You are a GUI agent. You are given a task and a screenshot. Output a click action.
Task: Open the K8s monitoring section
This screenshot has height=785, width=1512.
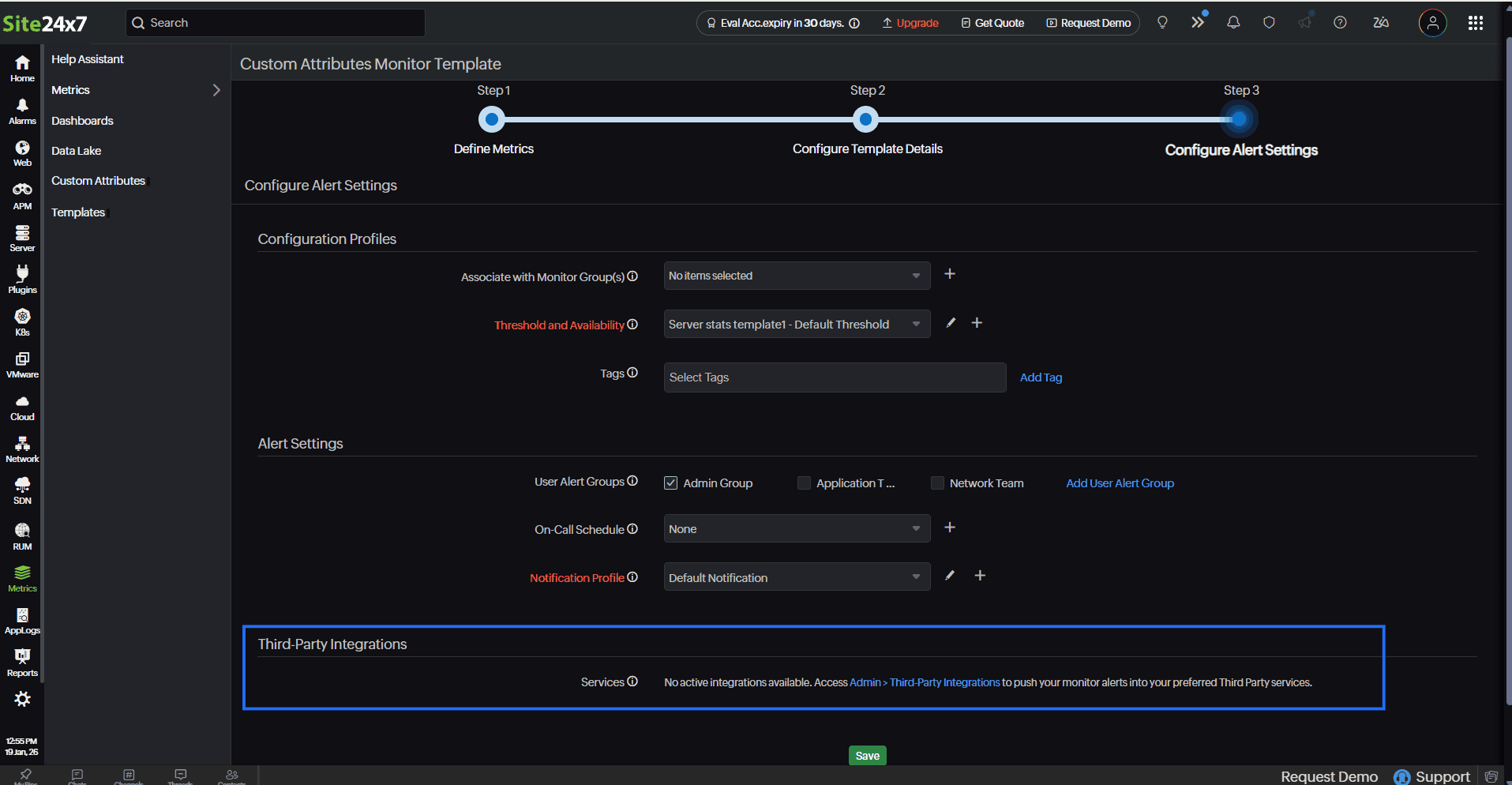[21, 321]
